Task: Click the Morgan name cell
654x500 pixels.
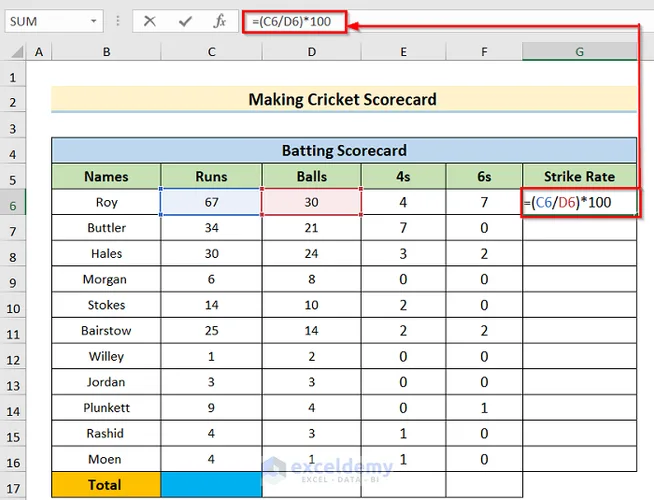Action: 106,279
